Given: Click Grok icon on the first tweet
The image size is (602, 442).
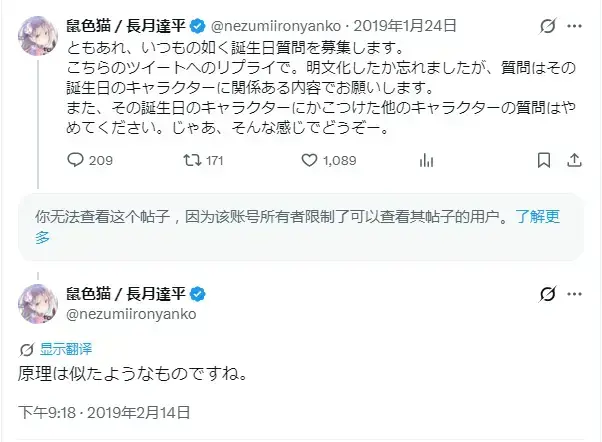Looking at the screenshot, I should pos(547,26).
